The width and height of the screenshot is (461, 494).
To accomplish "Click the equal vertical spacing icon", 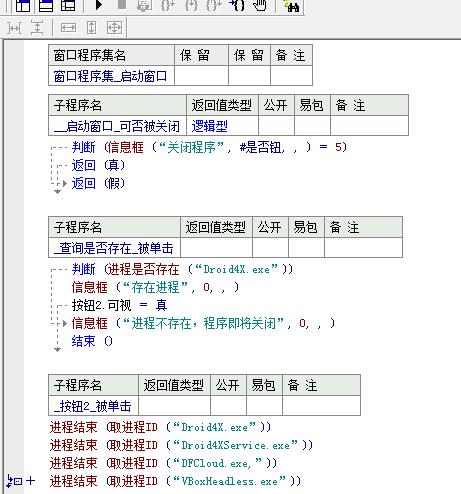I will click(x=37, y=27).
